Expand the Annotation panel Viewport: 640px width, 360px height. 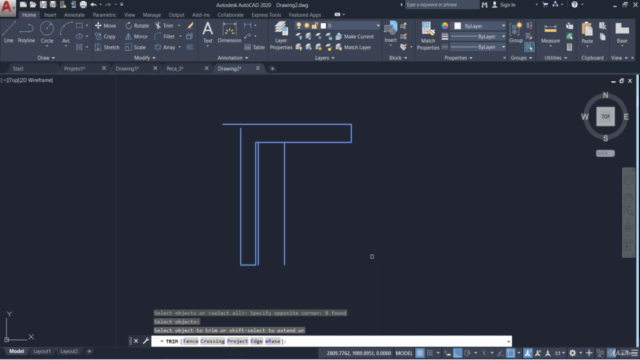point(233,58)
